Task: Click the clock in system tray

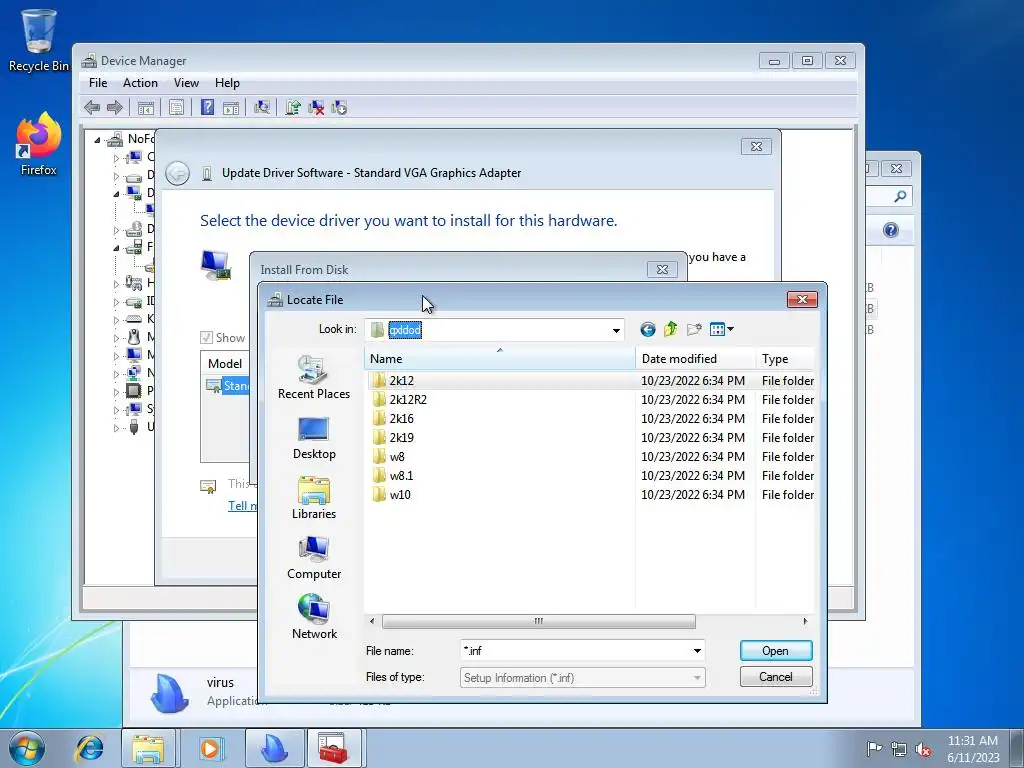Action: click(973, 748)
